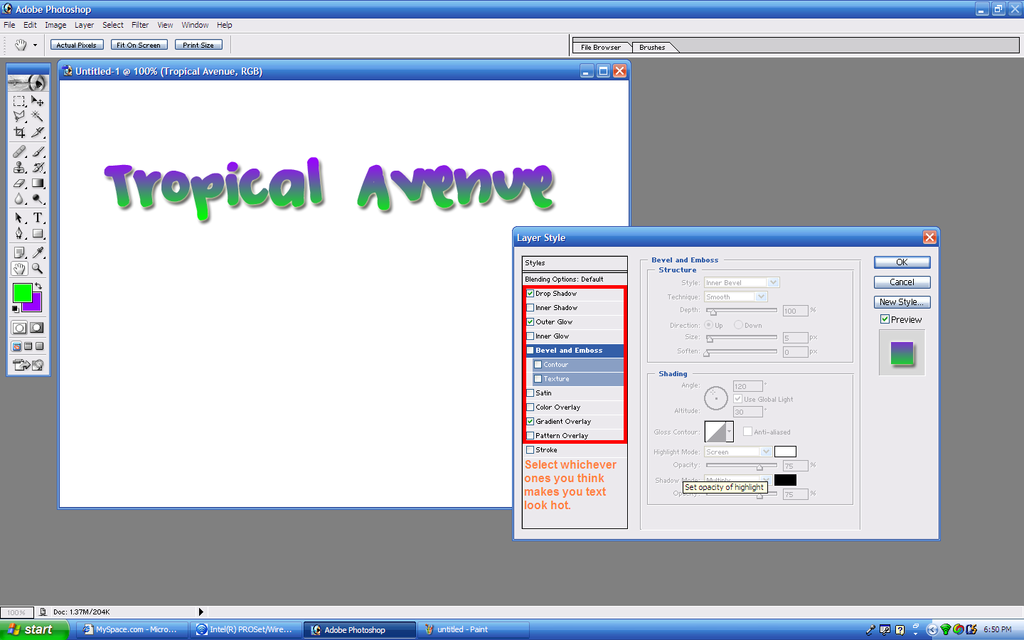The width and height of the screenshot is (1024, 640).
Task: Select the Dodge tool
Action: point(38,199)
